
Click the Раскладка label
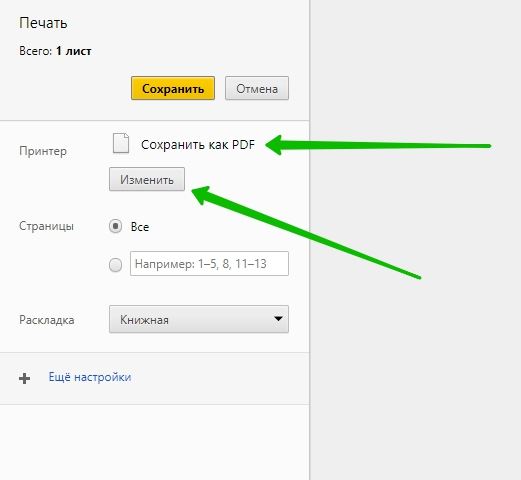point(47,320)
